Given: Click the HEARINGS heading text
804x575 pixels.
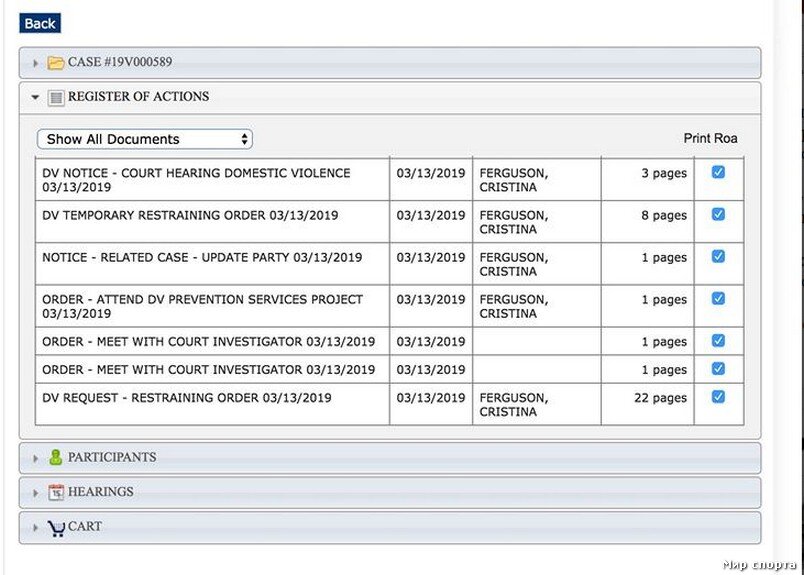Looking at the screenshot, I should pos(100,492).
